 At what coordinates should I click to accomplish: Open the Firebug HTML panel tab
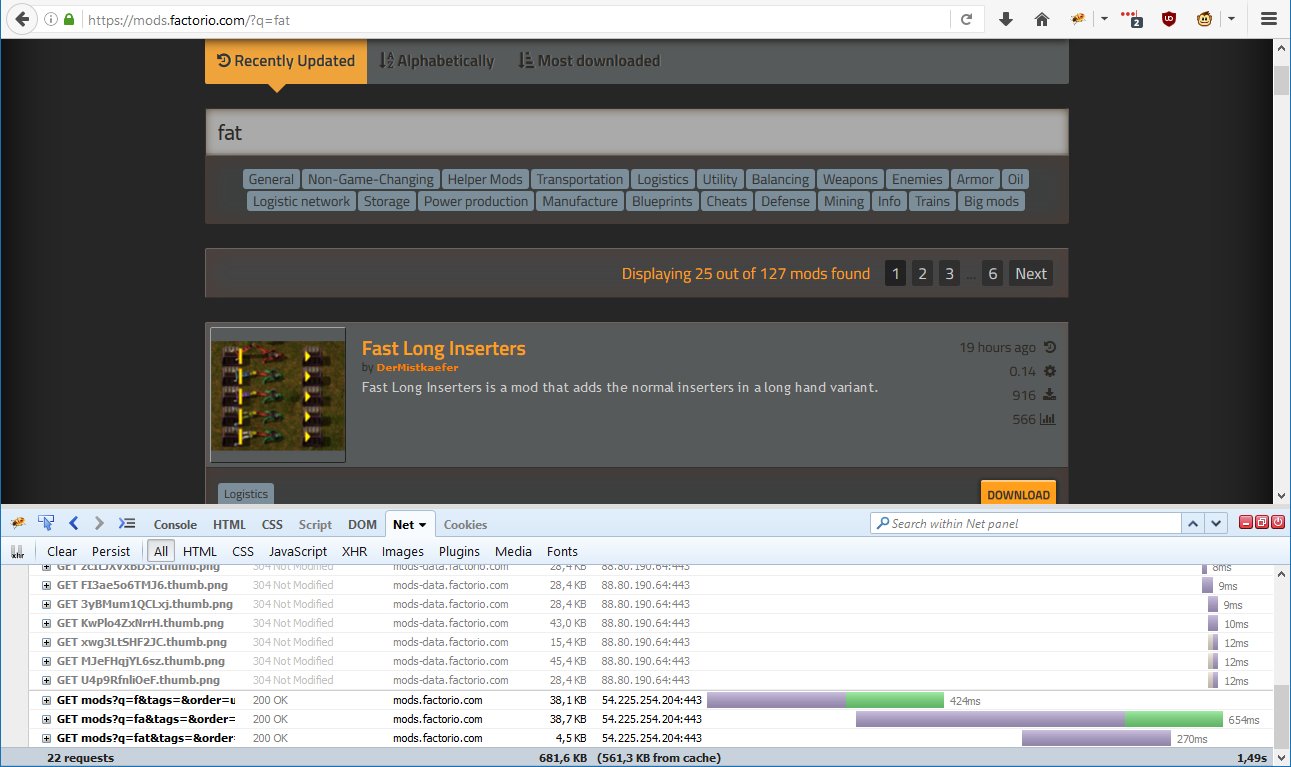(229, 524)
